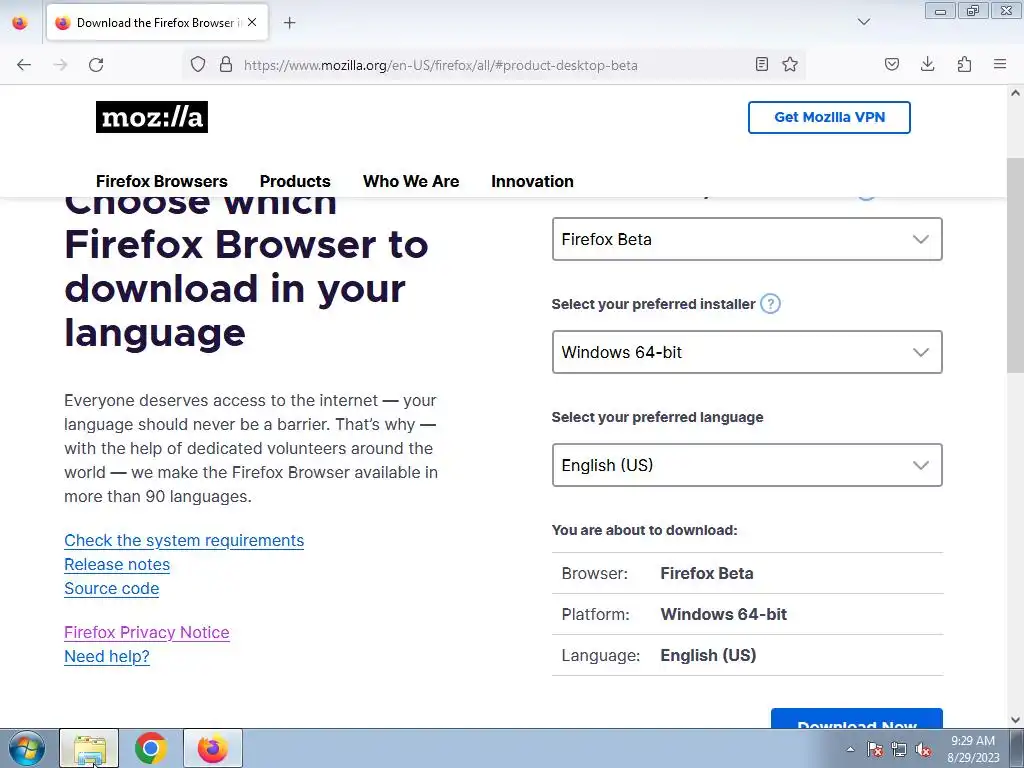Open Action Center flag tray icon

[x=875, y=749]
